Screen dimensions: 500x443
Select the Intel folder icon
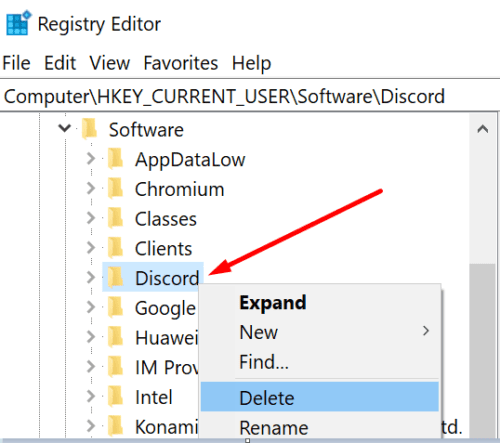pyautogui.click(x=116, y=396)
